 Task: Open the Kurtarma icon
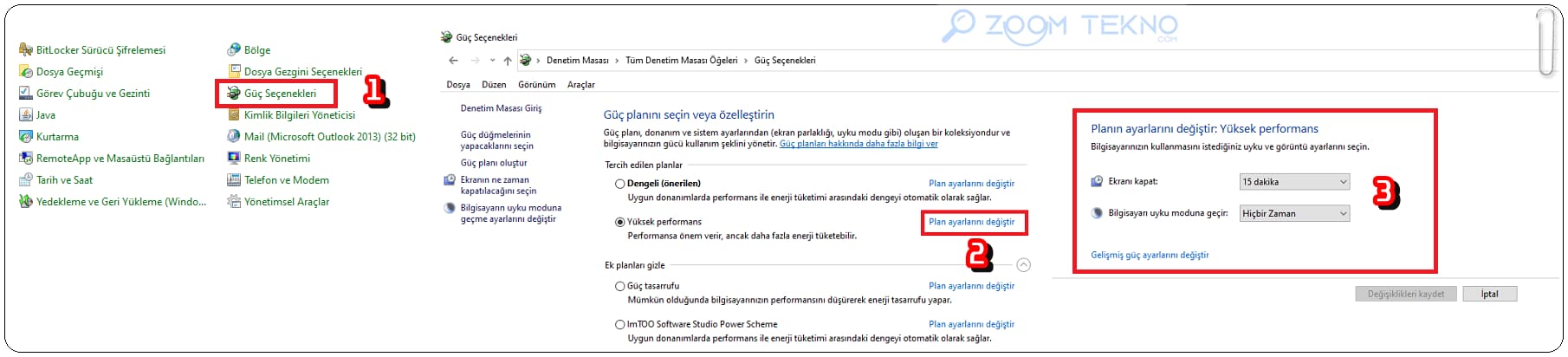tap(26, 136)
